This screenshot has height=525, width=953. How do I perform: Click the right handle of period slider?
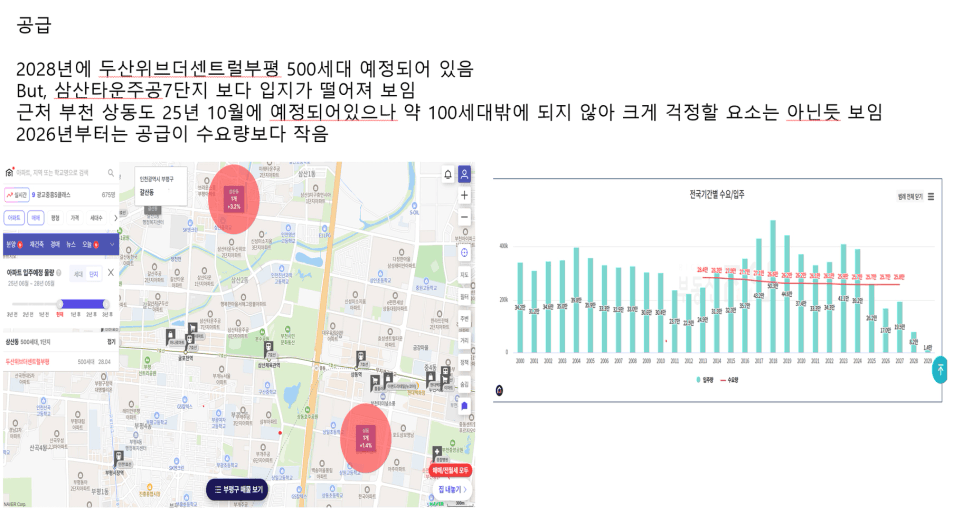point(106,303)
